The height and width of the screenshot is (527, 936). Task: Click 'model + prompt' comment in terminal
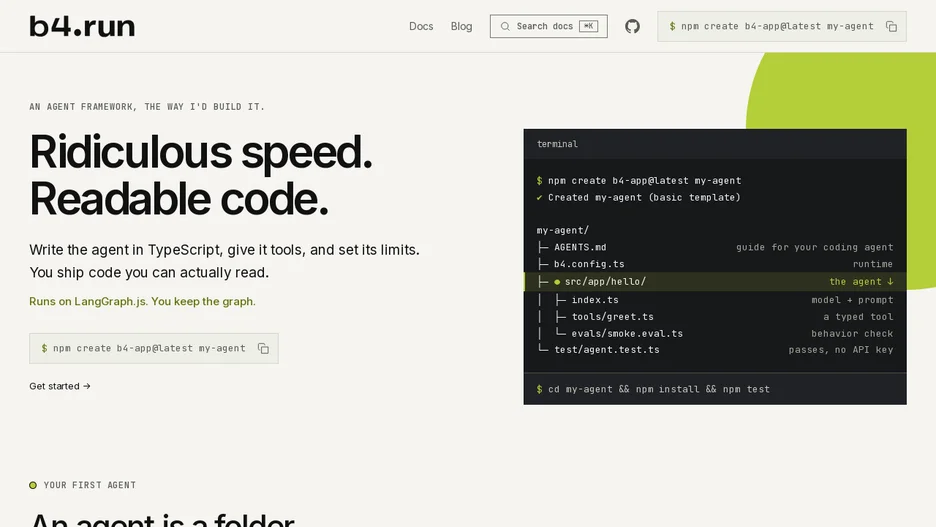852,300
